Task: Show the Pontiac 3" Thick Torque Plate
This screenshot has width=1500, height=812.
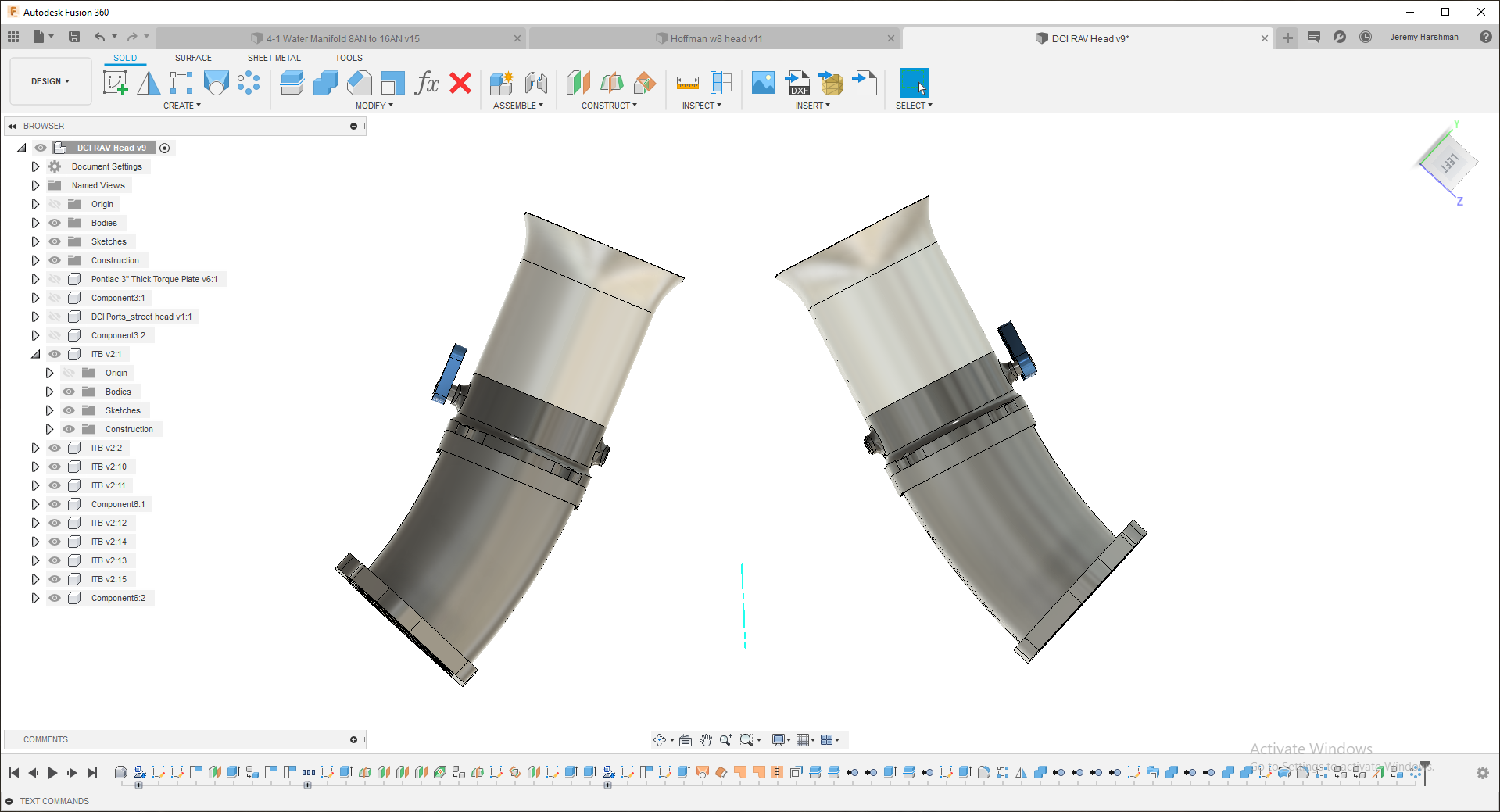Action: tap(55, 279)
